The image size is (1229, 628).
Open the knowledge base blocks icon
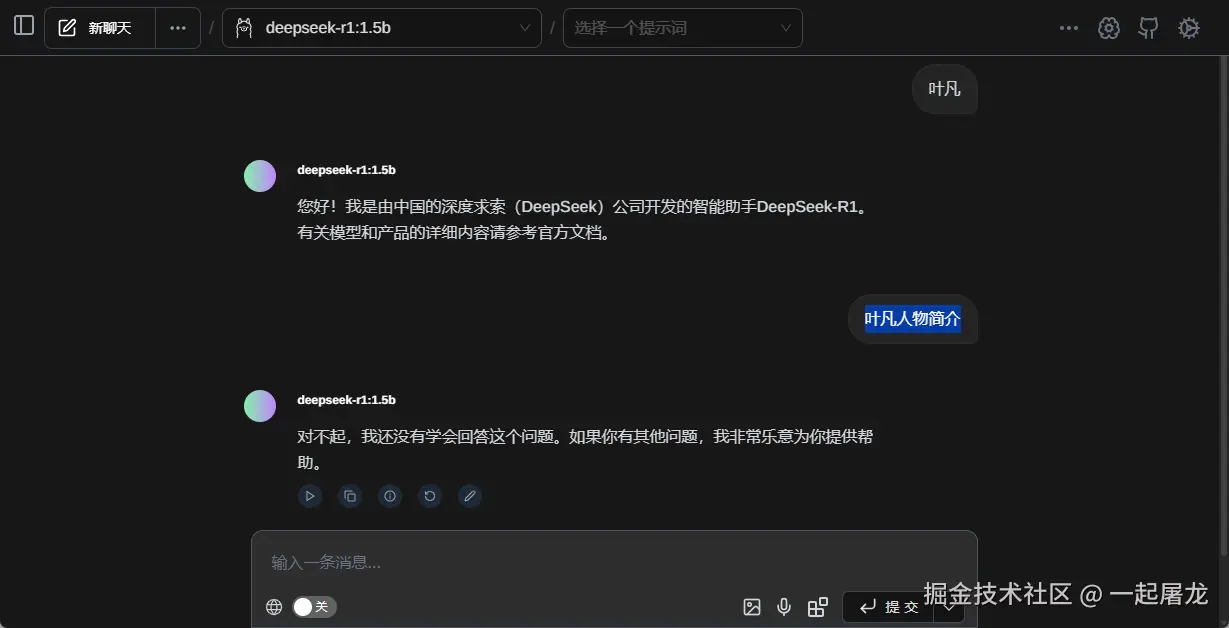818,607
